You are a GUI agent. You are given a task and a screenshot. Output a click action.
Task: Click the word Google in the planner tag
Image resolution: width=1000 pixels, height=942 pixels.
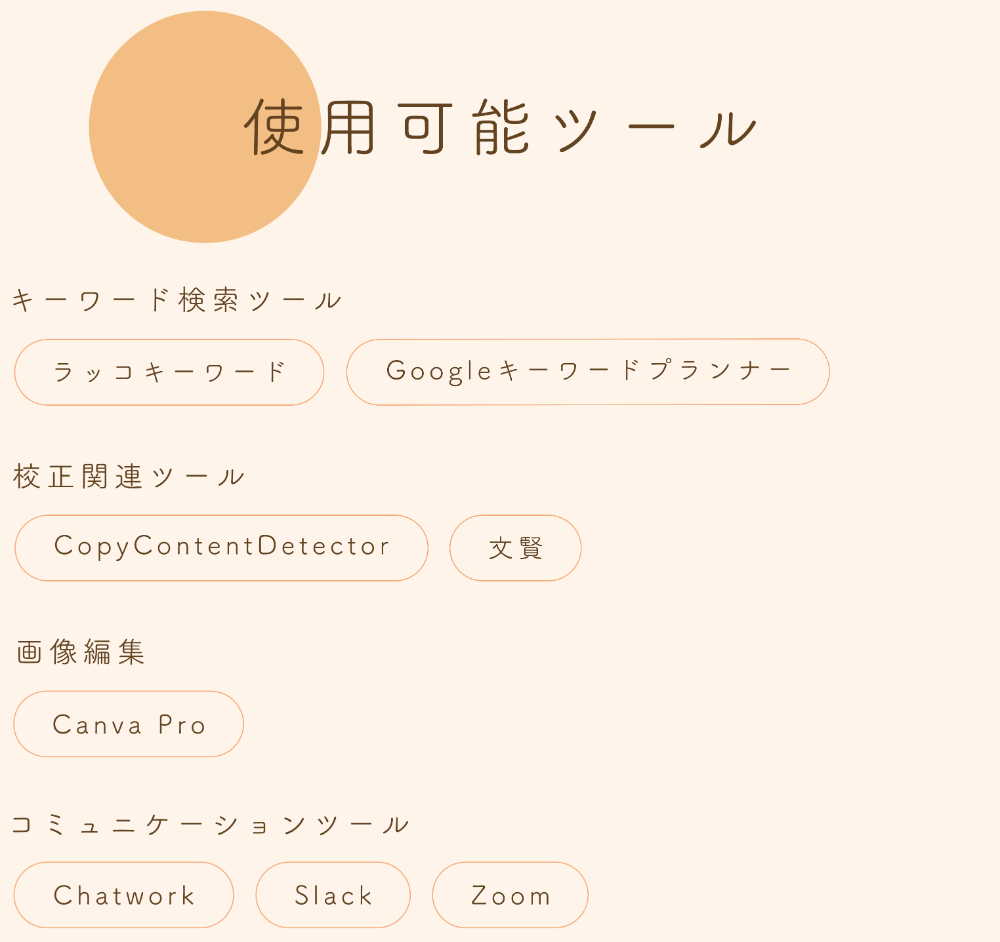(x=439, y=371)
